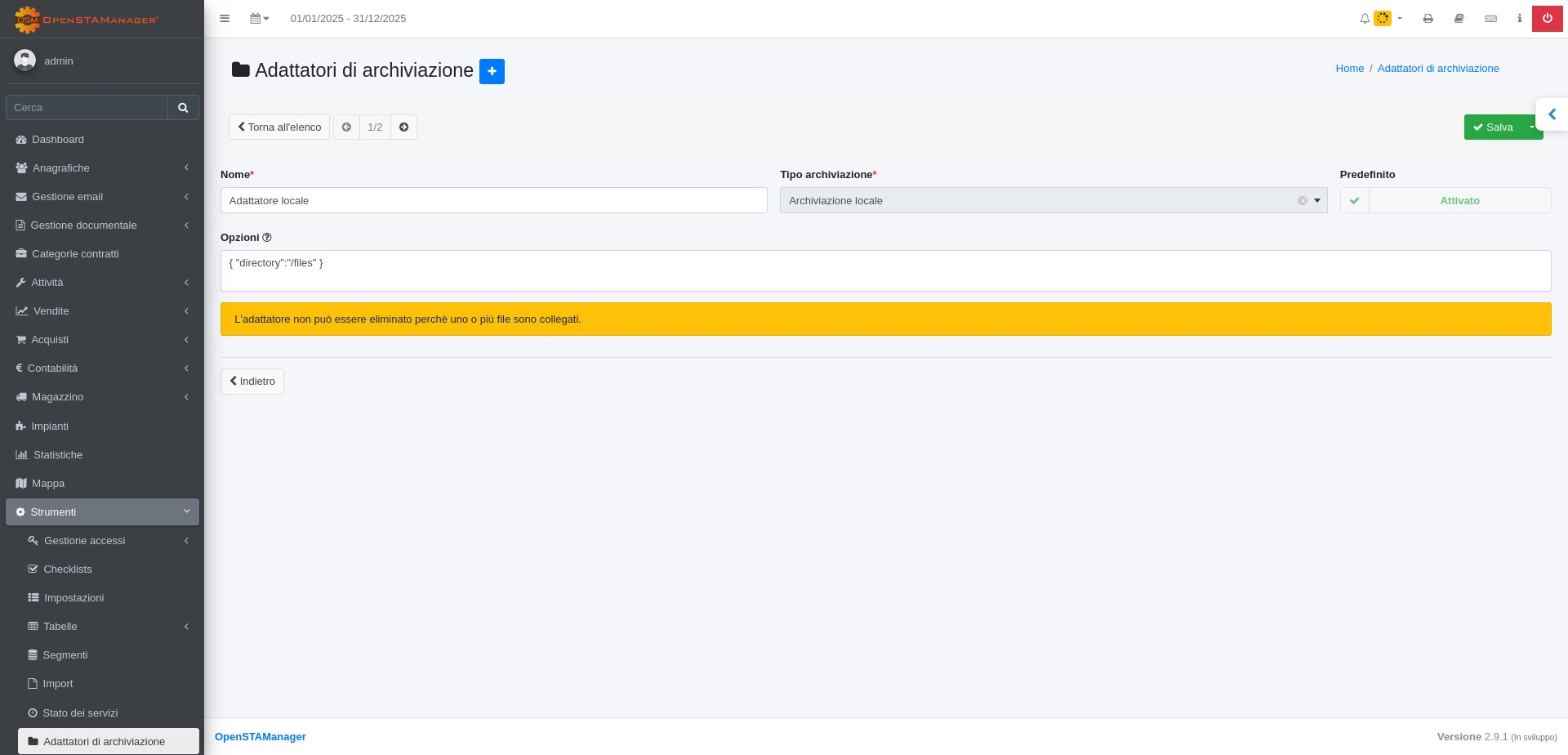This screenshot has width=1568, height=755.
Task: Click the hamburger menu icon in the top bar
Action: pos(225,19)
